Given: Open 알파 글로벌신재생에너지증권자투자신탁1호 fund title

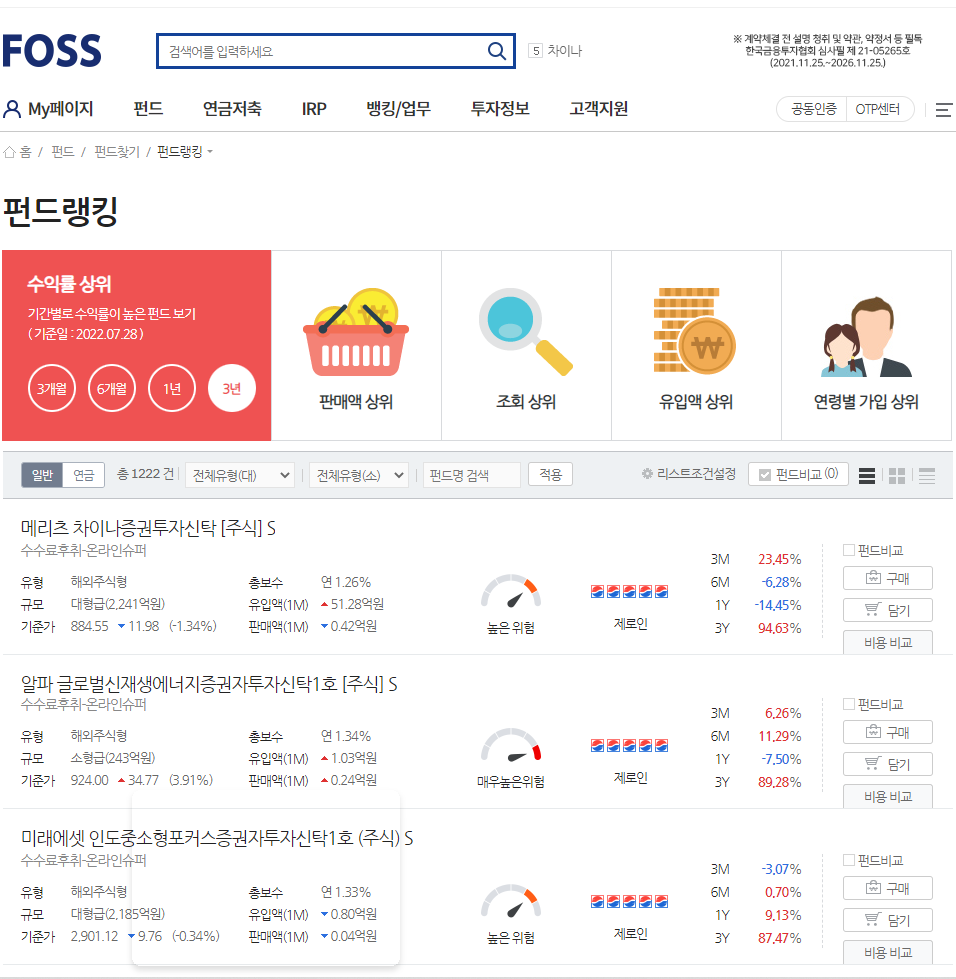Looking at the screenshot, I should click(x=209, y=684).
